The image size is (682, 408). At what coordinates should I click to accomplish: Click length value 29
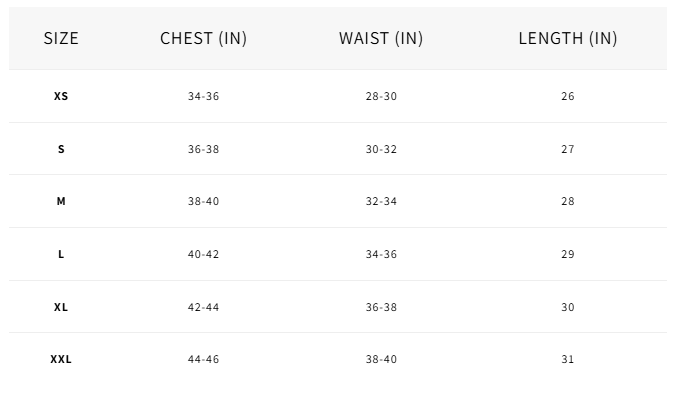[568, 254]
